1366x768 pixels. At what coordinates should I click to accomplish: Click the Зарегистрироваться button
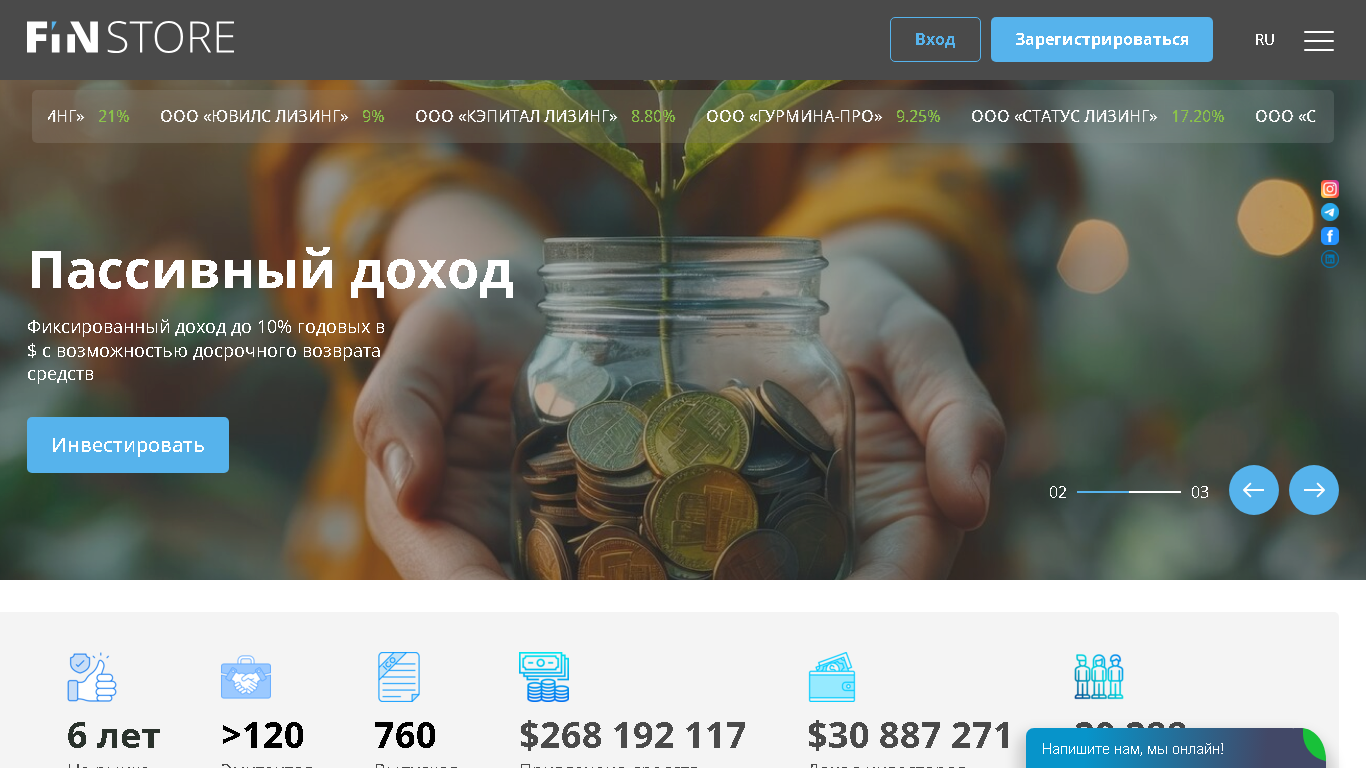(x=1102, y=40)
